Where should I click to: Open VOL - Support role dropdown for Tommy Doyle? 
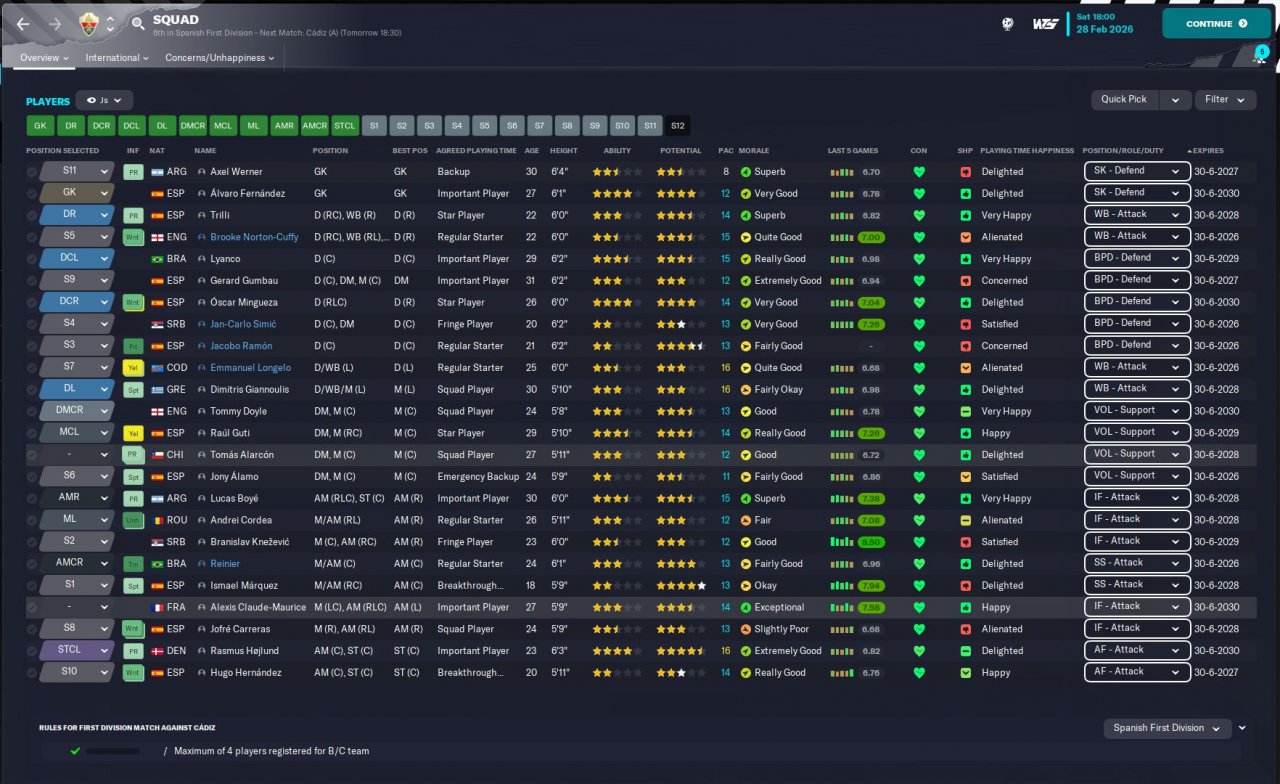click(x=1137, y=411)
